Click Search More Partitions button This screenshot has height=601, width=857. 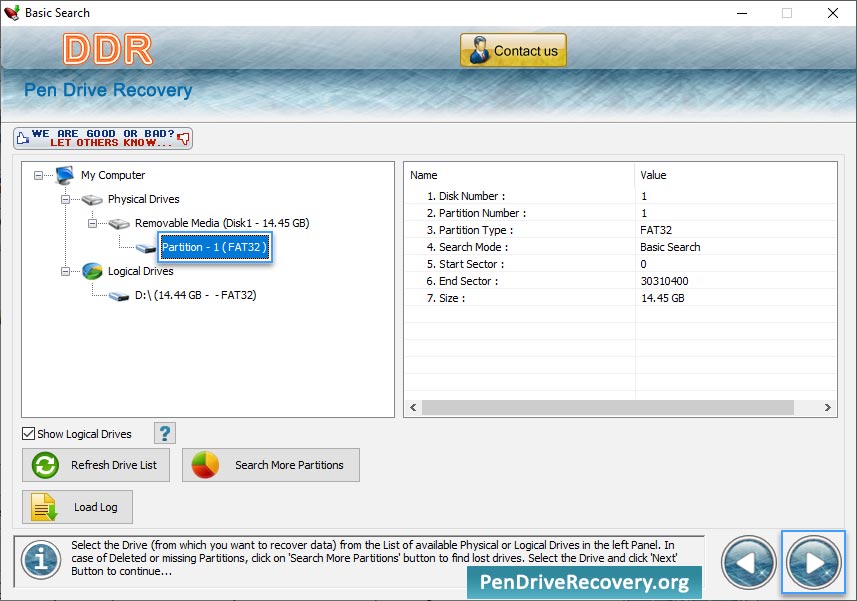(x=271, y=465)
